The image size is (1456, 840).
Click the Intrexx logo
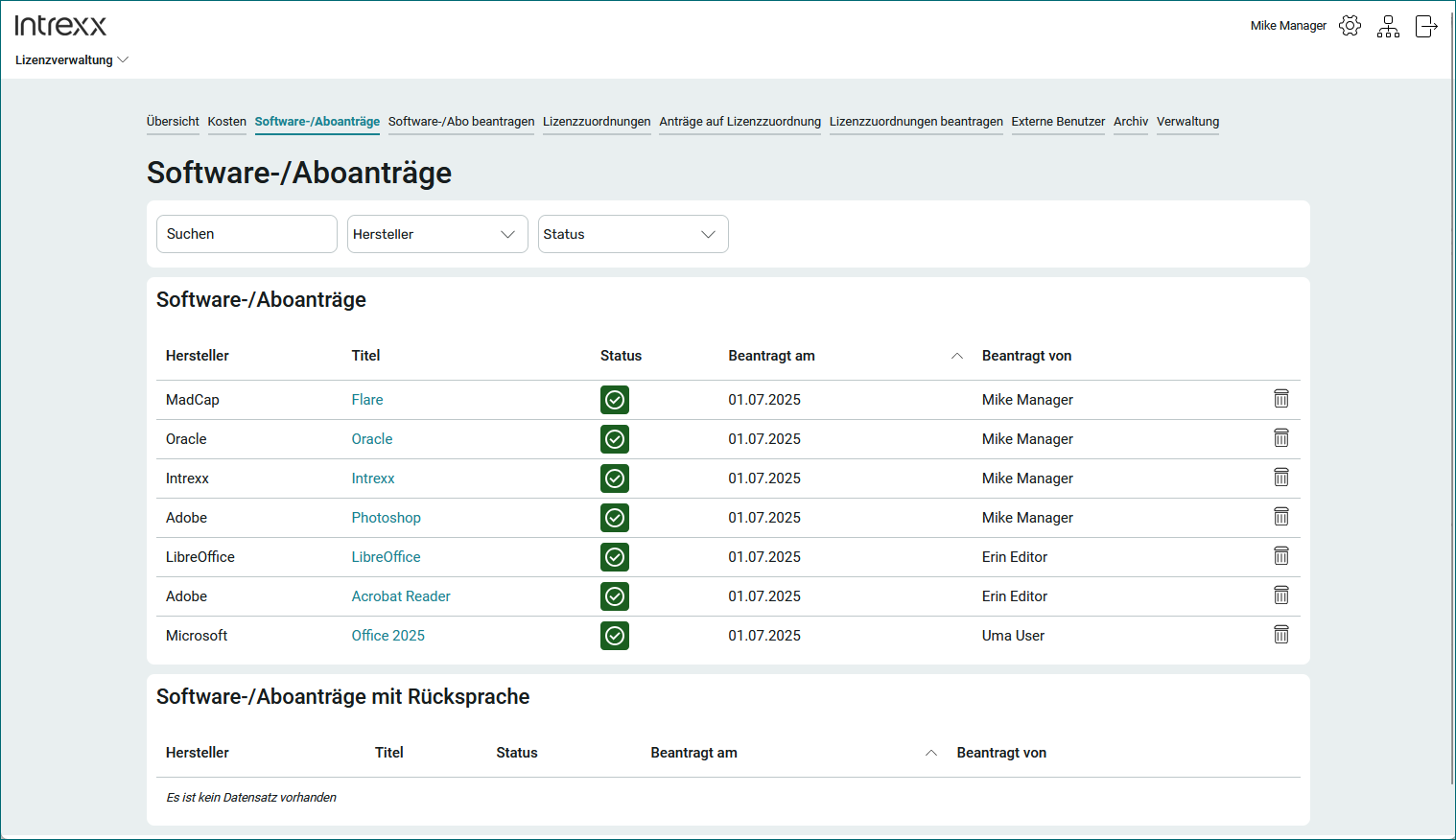pyautogui.click(x=60, y=25)
